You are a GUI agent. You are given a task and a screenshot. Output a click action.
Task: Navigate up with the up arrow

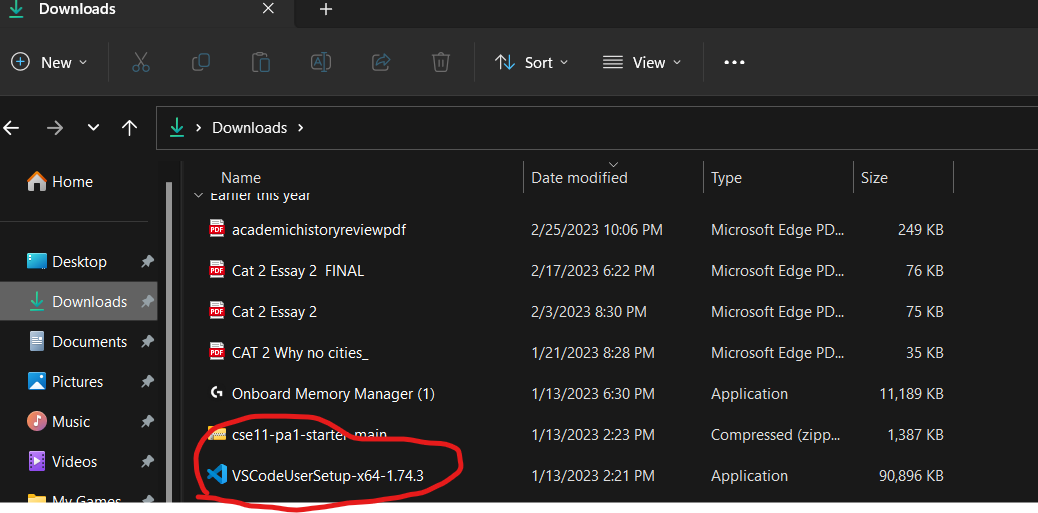pos(129,128)
